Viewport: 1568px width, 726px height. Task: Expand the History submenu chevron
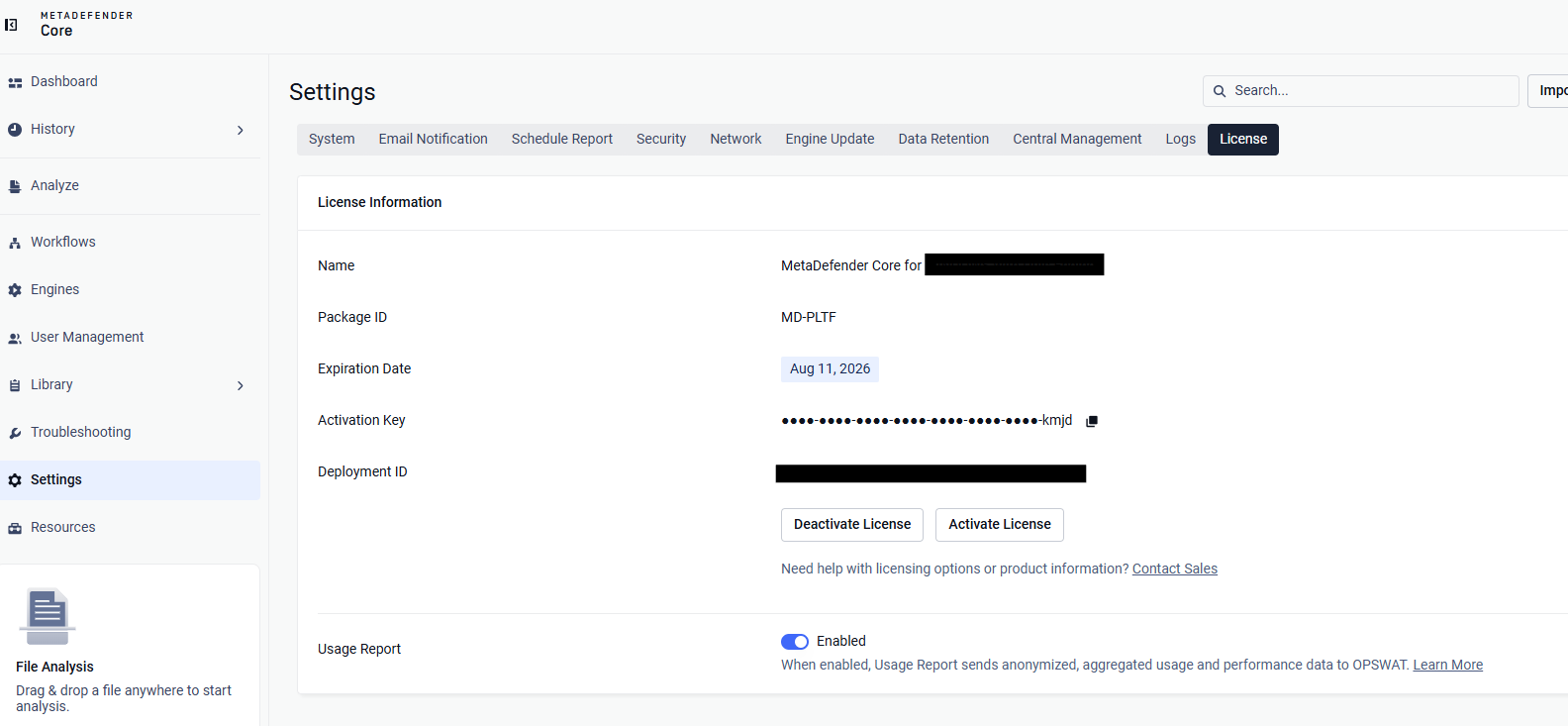tap(241, 130)
